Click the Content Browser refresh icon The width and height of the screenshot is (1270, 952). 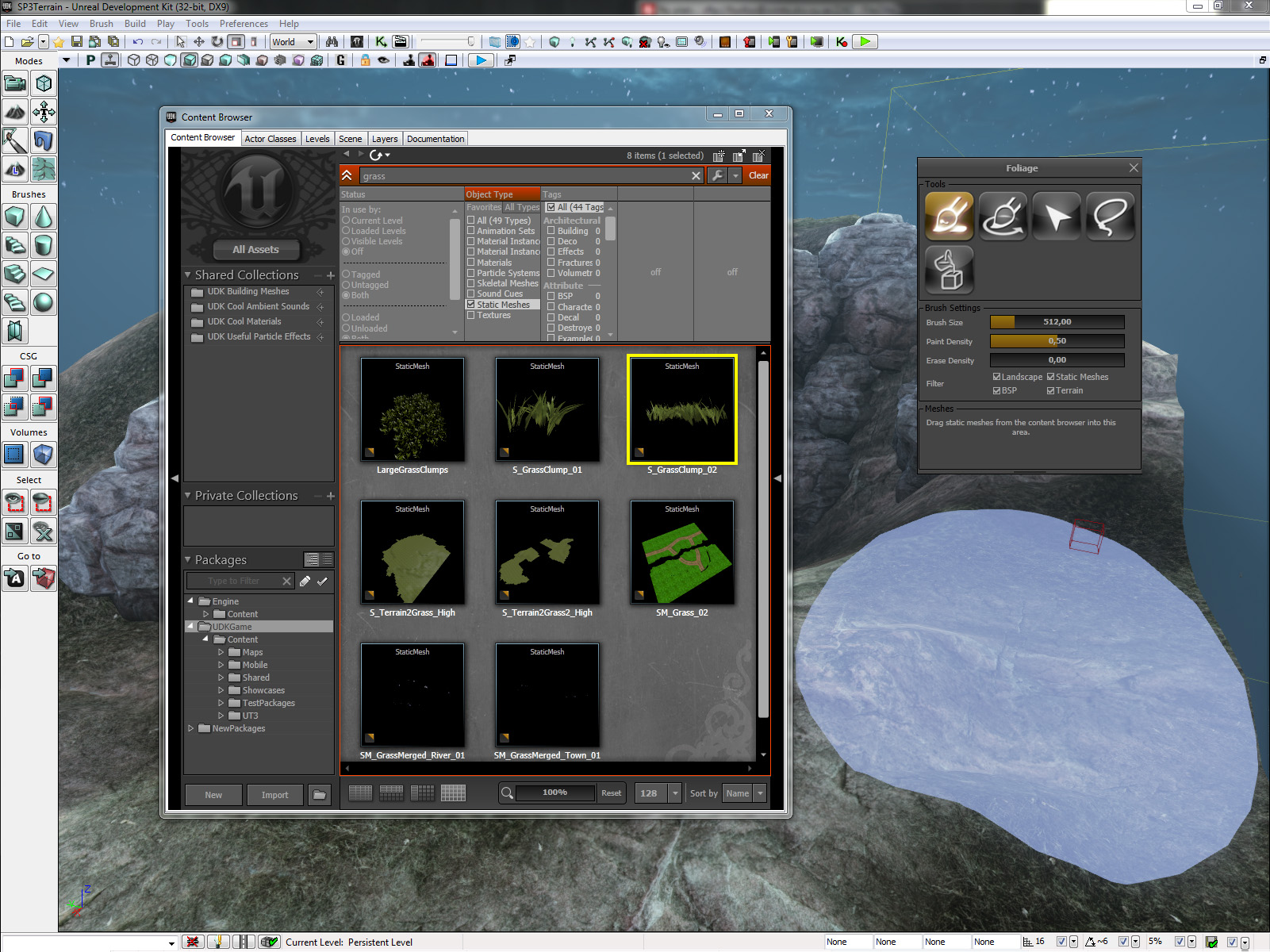(377, 155)
